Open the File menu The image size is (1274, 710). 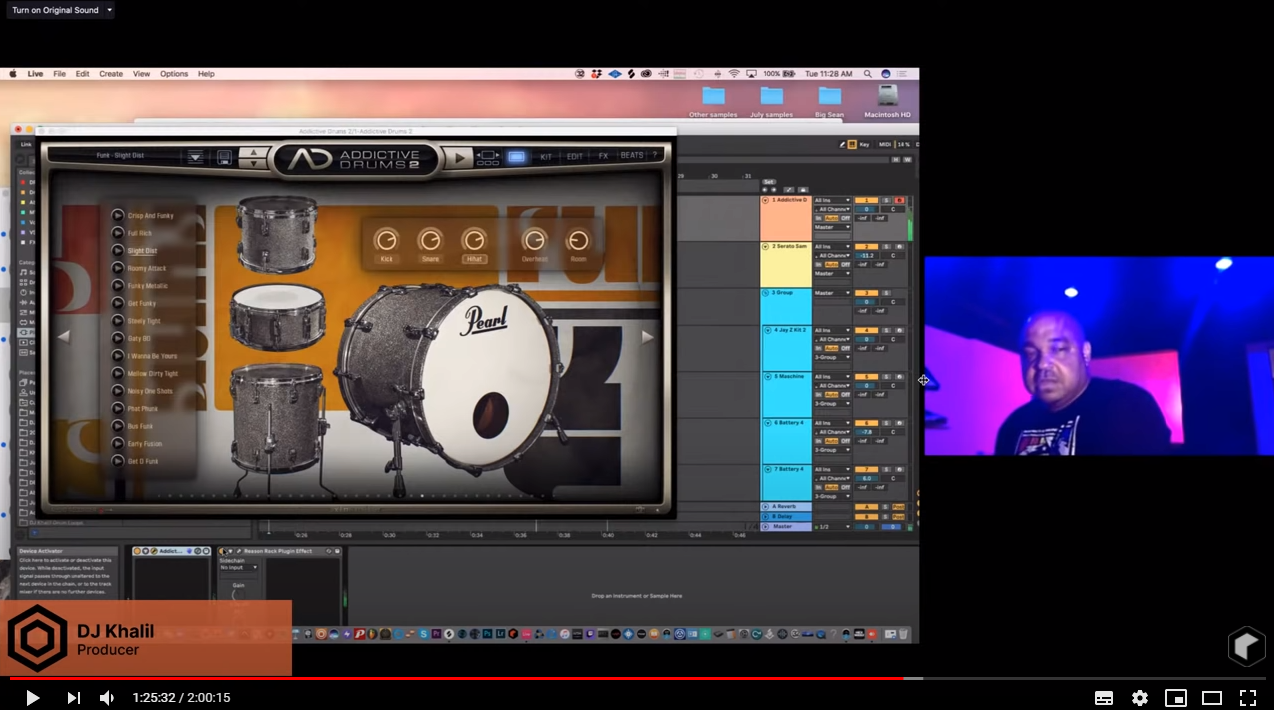click(60, 74)
